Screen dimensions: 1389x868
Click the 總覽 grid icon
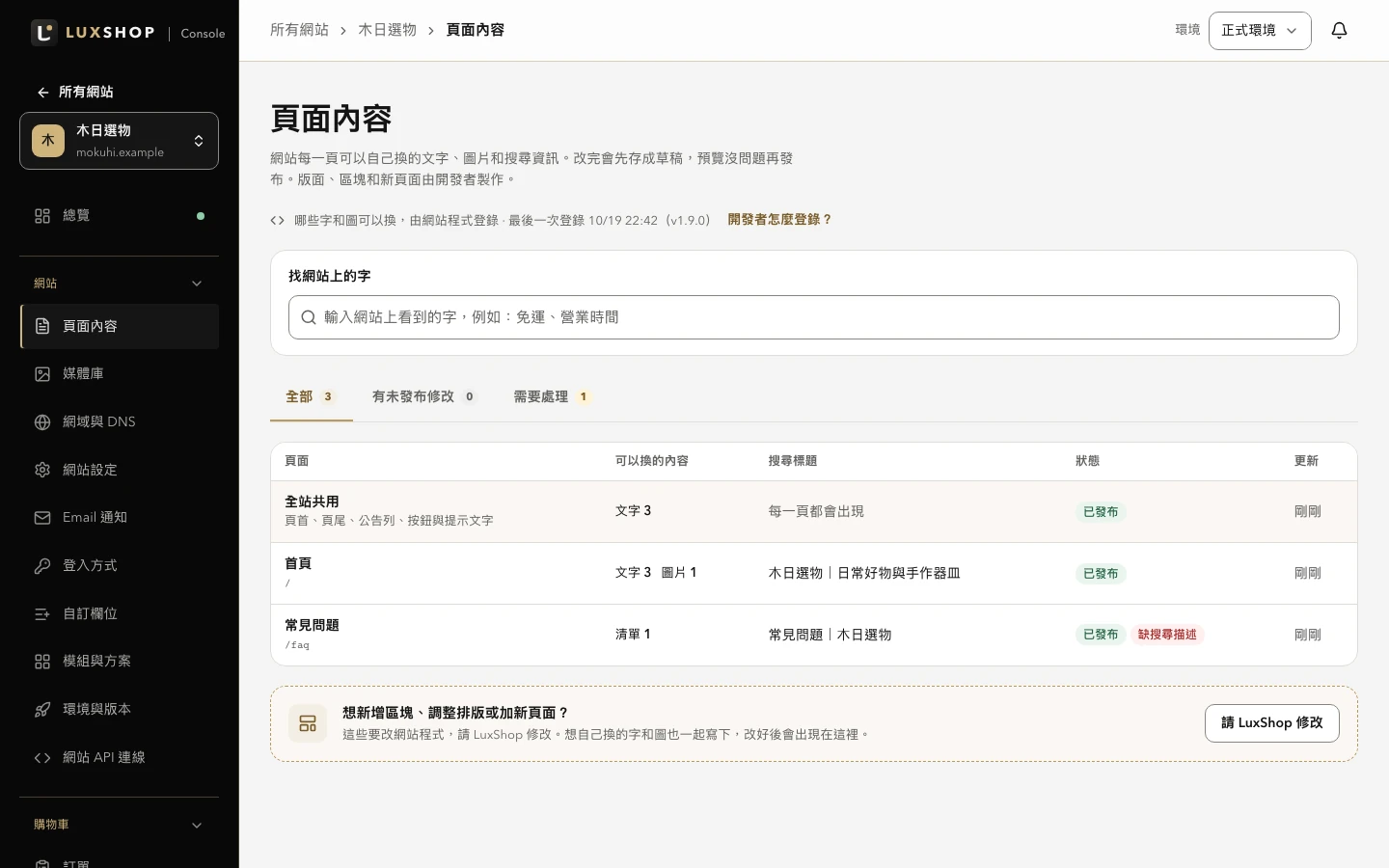click(x=42, y=216)
